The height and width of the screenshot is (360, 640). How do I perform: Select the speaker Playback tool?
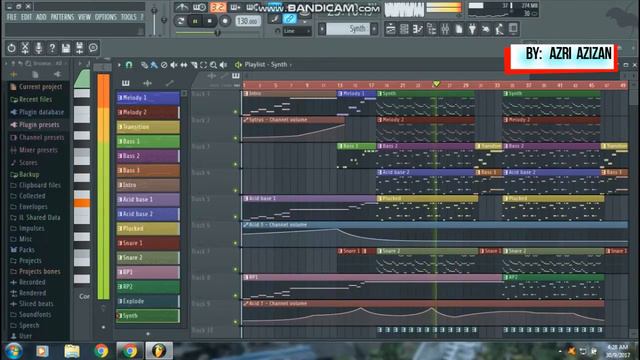pos(223,64)
